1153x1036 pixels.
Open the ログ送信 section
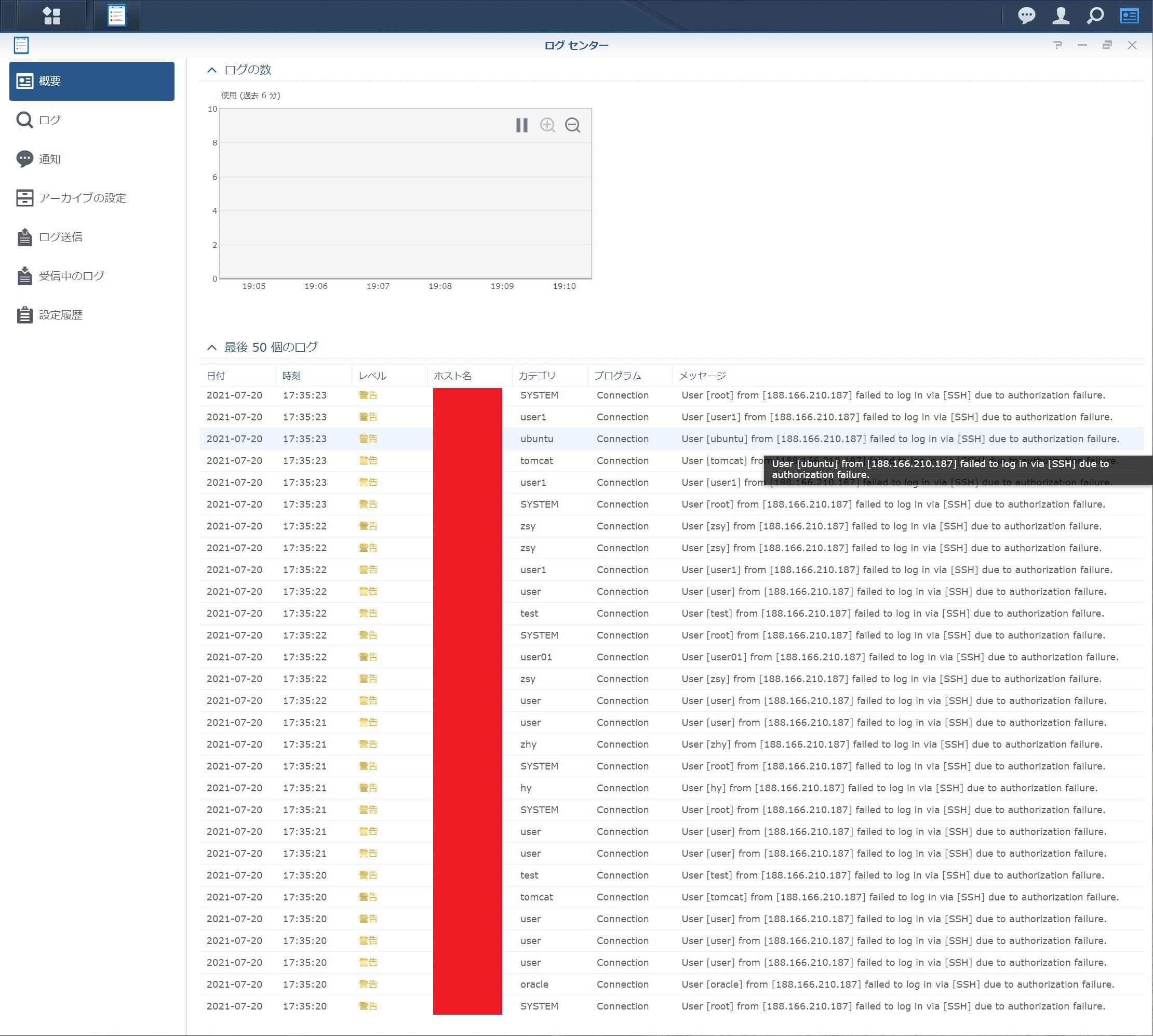point(60,237)
